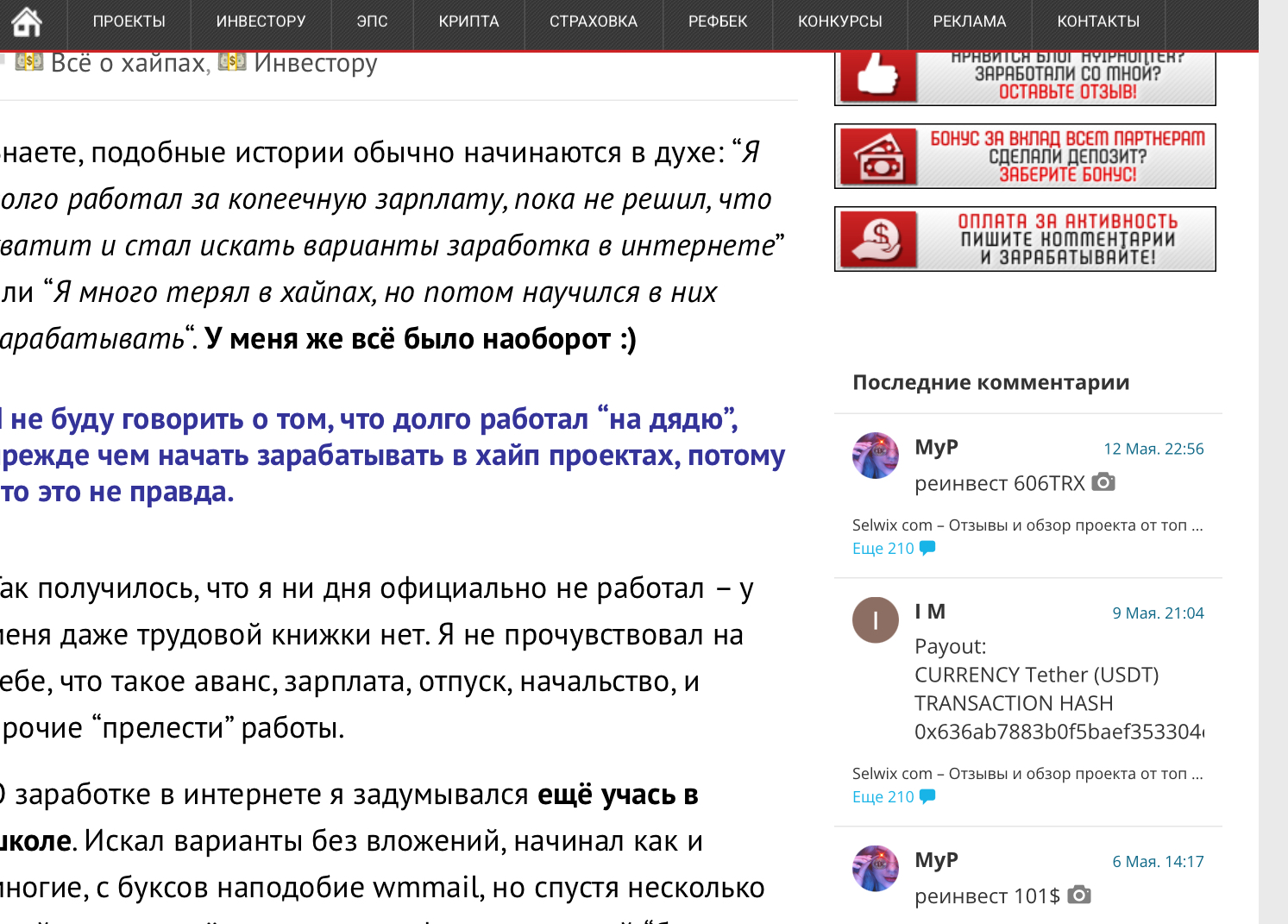Open the Selwix com review article link
The width and height of the screenshot is (1288, 924).
pos(1022,524)
